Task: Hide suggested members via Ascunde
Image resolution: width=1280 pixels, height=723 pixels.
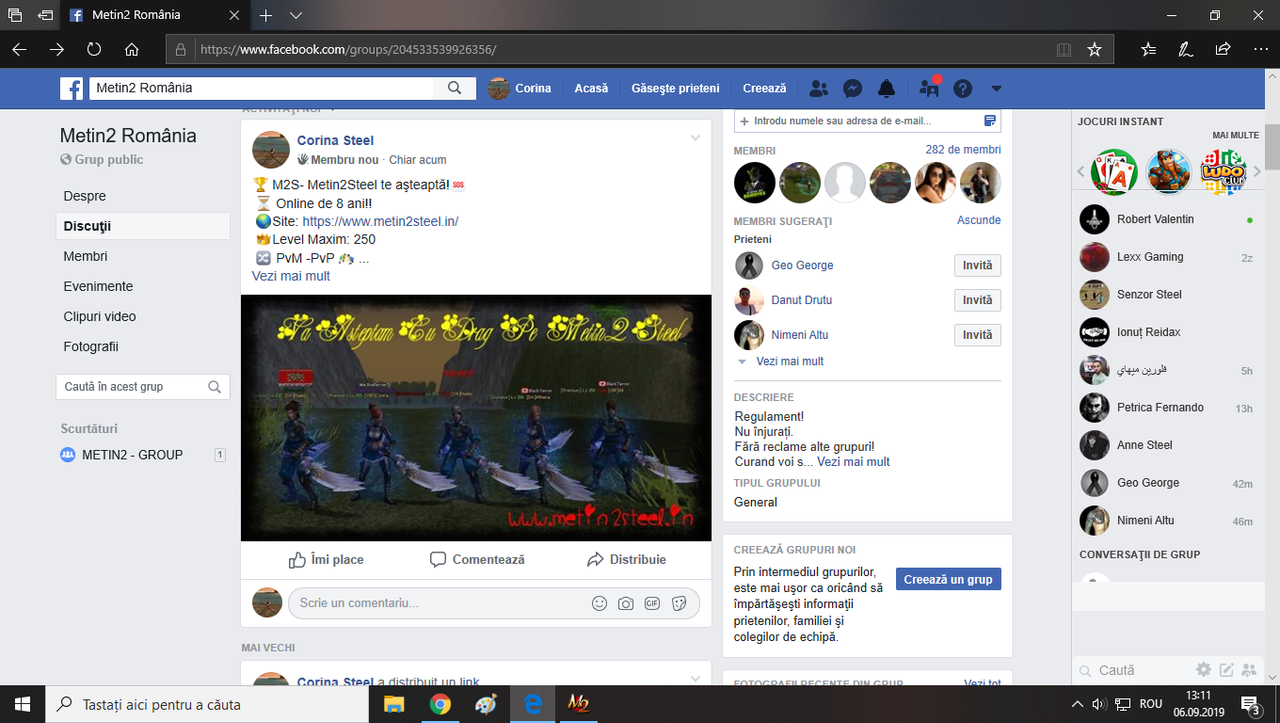Action: point(979,220)
